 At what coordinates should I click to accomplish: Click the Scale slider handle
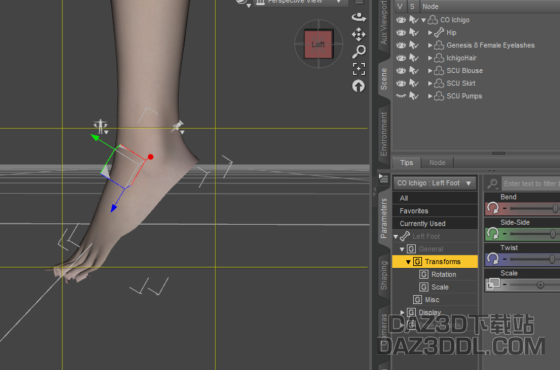540,285
